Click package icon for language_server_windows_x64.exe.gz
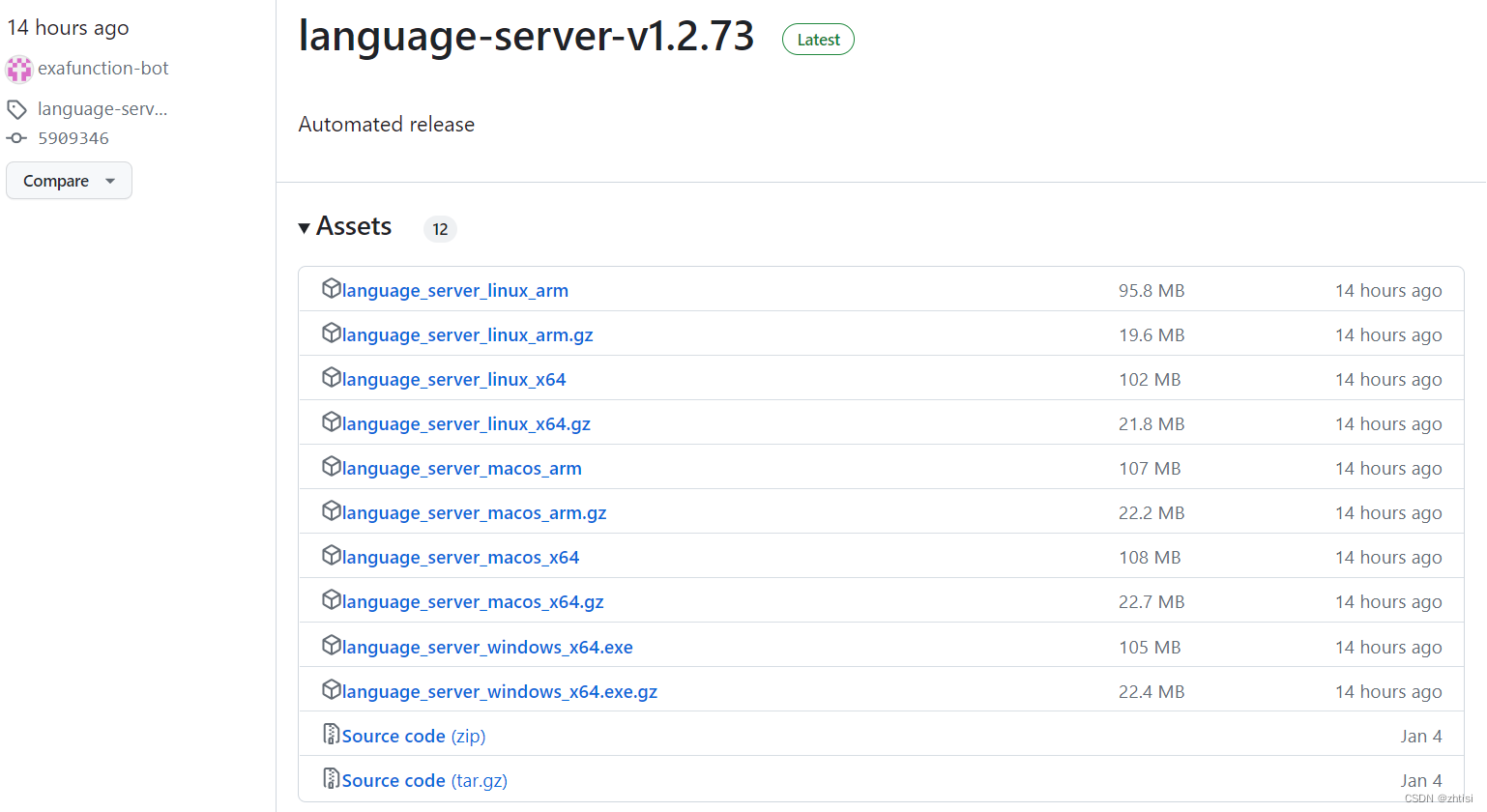This screenshot has height=812, width=1487. click(332, 689)
